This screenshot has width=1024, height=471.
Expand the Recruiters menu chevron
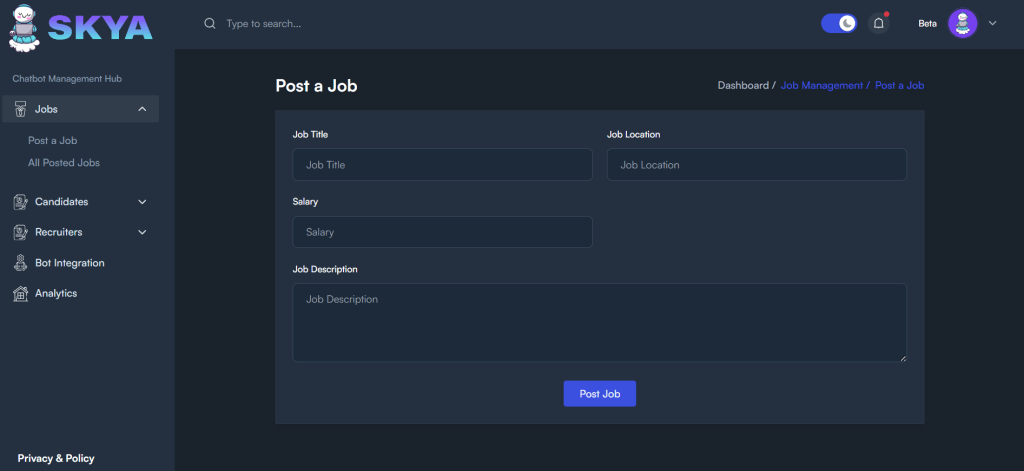coord(142,232)
